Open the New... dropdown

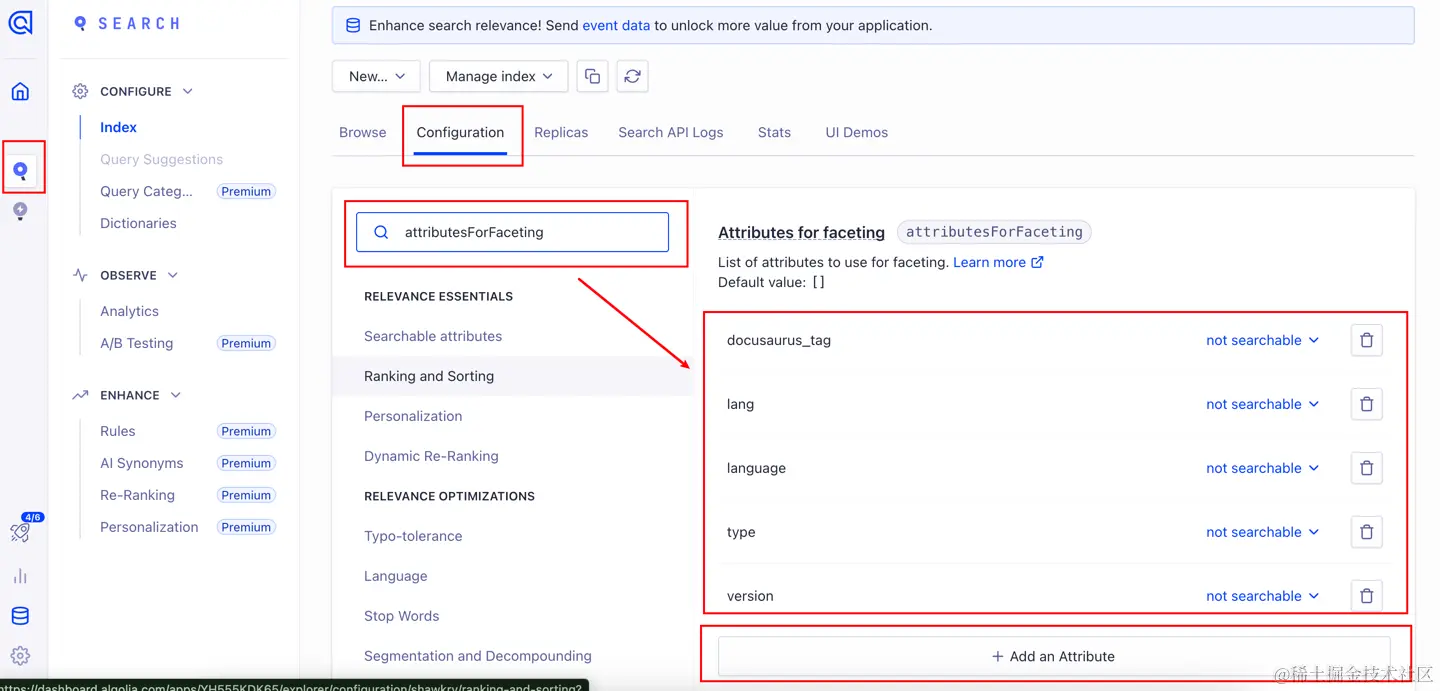[x=376, y=76]
